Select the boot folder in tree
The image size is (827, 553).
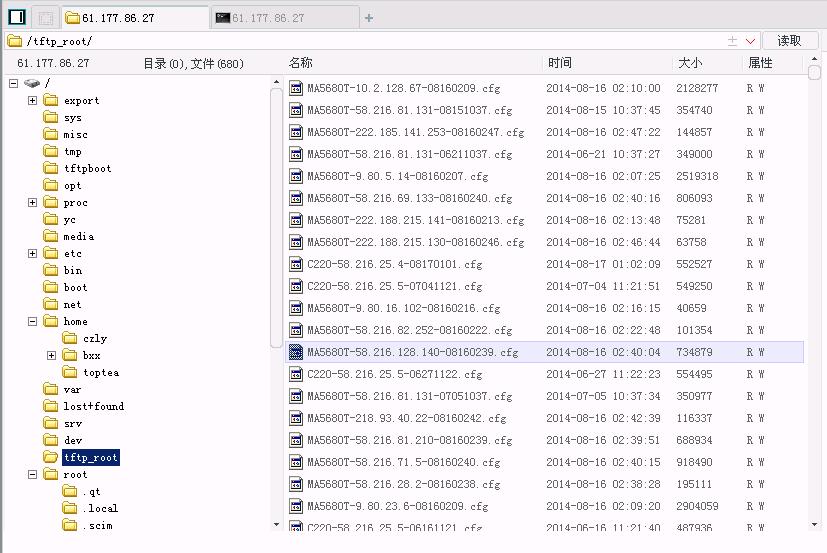(75, 287)
